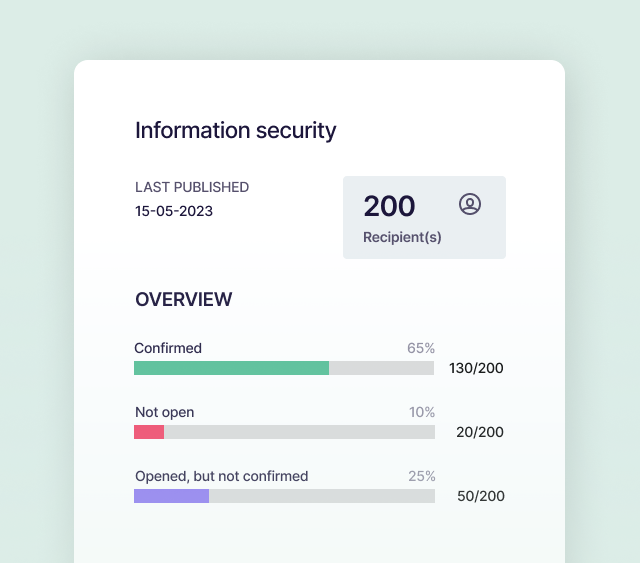Click the 10% percentage value
This screenshot has height=563, width=640.
click(422, 412)
